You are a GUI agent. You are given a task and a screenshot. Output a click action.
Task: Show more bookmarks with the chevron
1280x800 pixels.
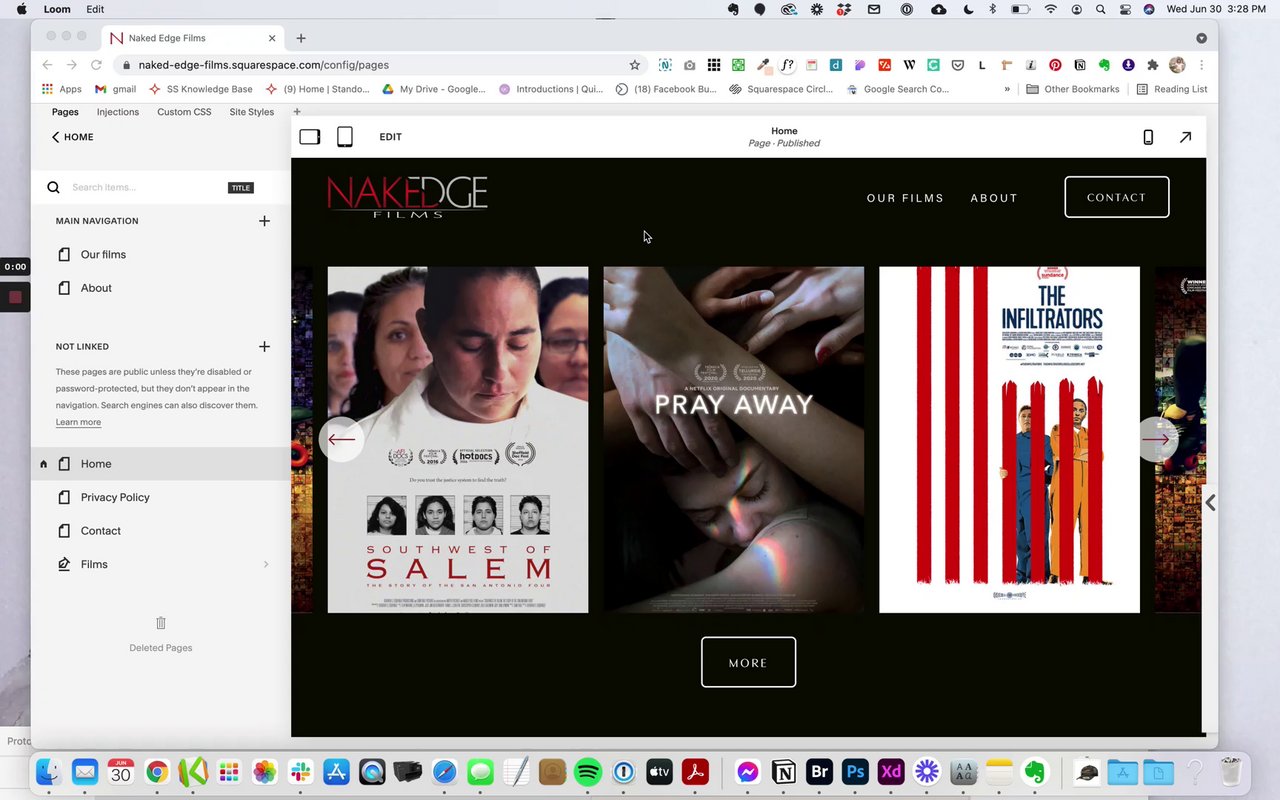(x=1007, y=89)
